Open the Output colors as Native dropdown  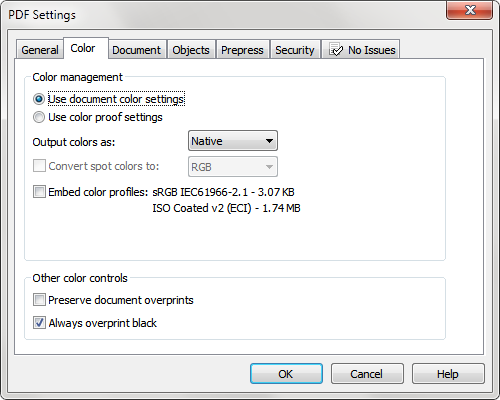(233, 141)
